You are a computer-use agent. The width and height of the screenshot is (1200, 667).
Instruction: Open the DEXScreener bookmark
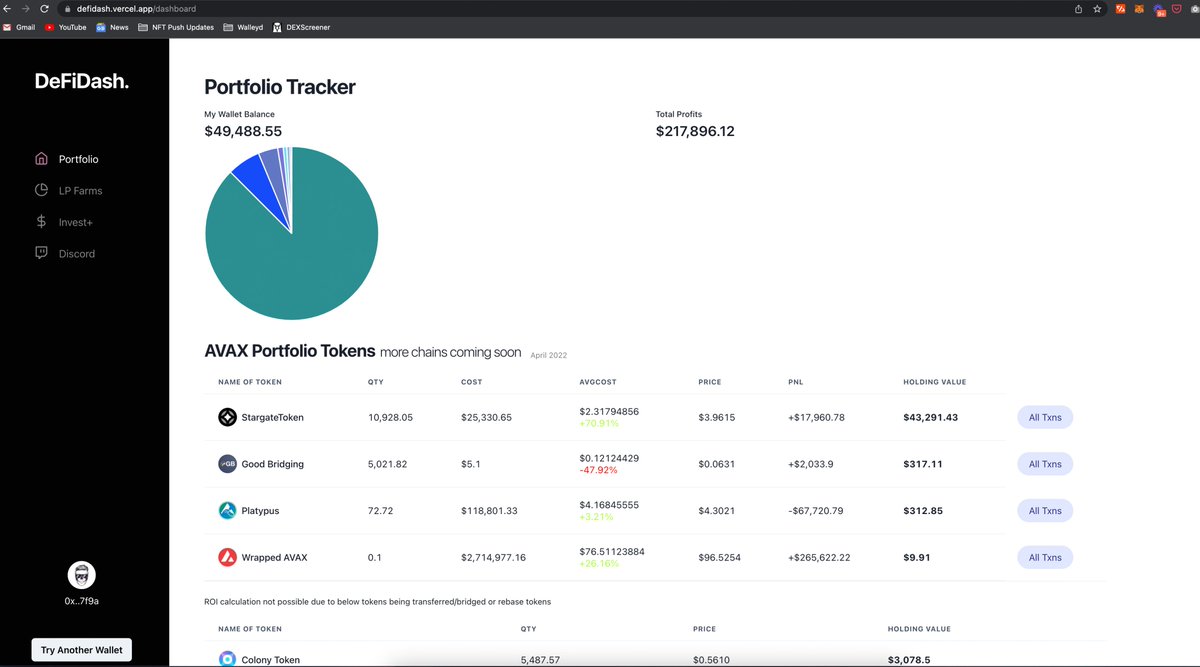301,27
